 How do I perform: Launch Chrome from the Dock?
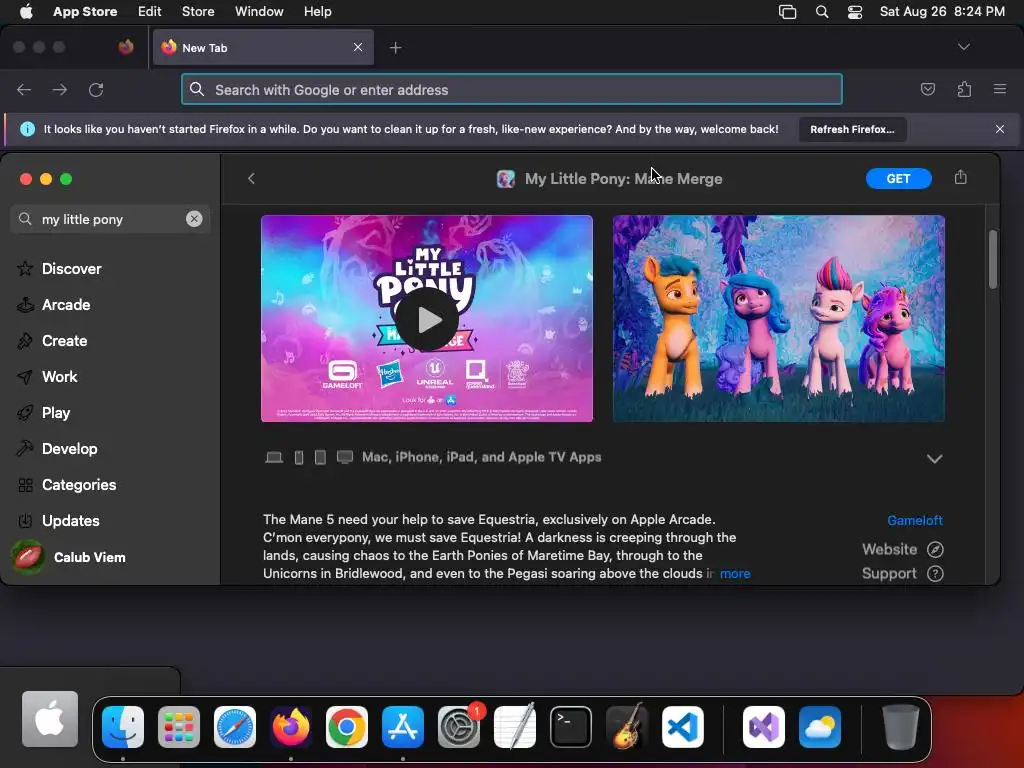[x=347, y=726]
